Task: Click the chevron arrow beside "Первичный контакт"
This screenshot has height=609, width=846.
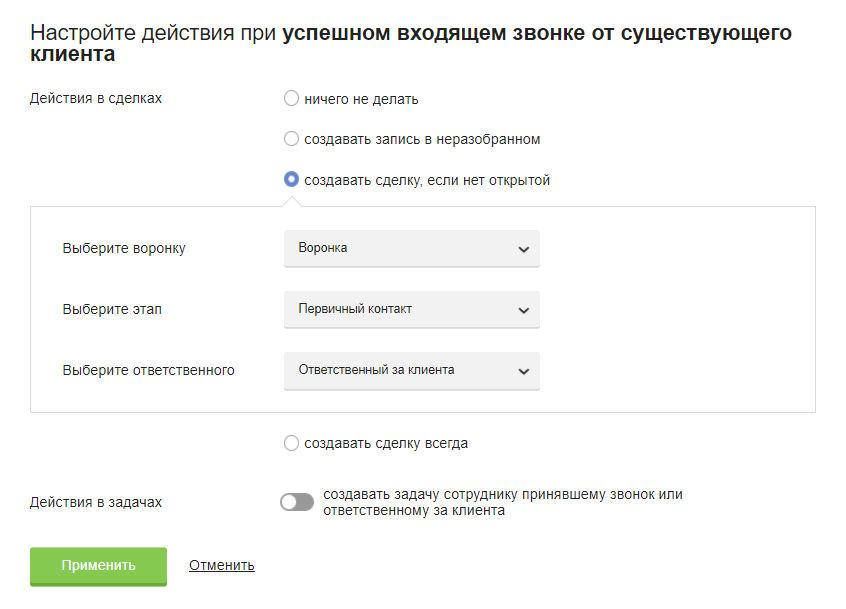Action: (x=524, y=311)
